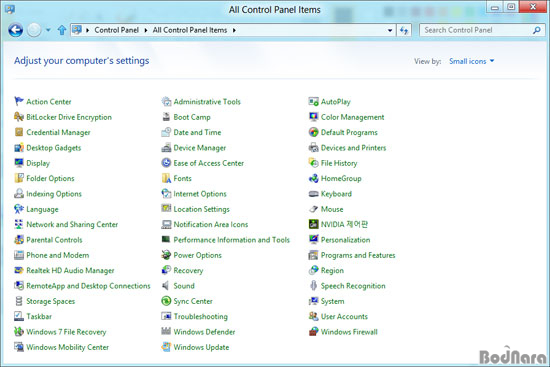Go back with the Back arrow button
The width and height of the screenshot is (550, 367).
click(15, 30)
